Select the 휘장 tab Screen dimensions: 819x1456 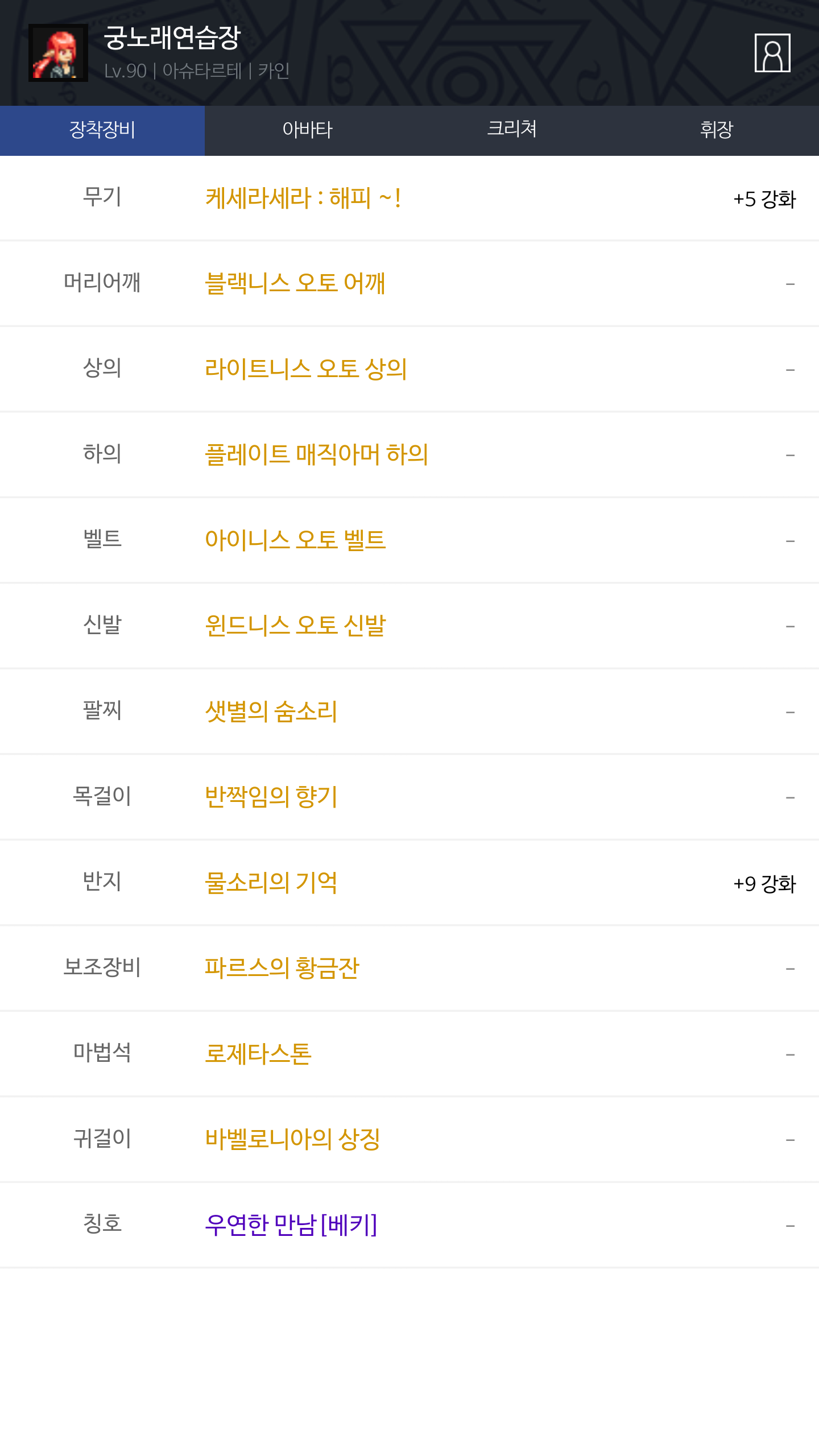tap(717, 130)
